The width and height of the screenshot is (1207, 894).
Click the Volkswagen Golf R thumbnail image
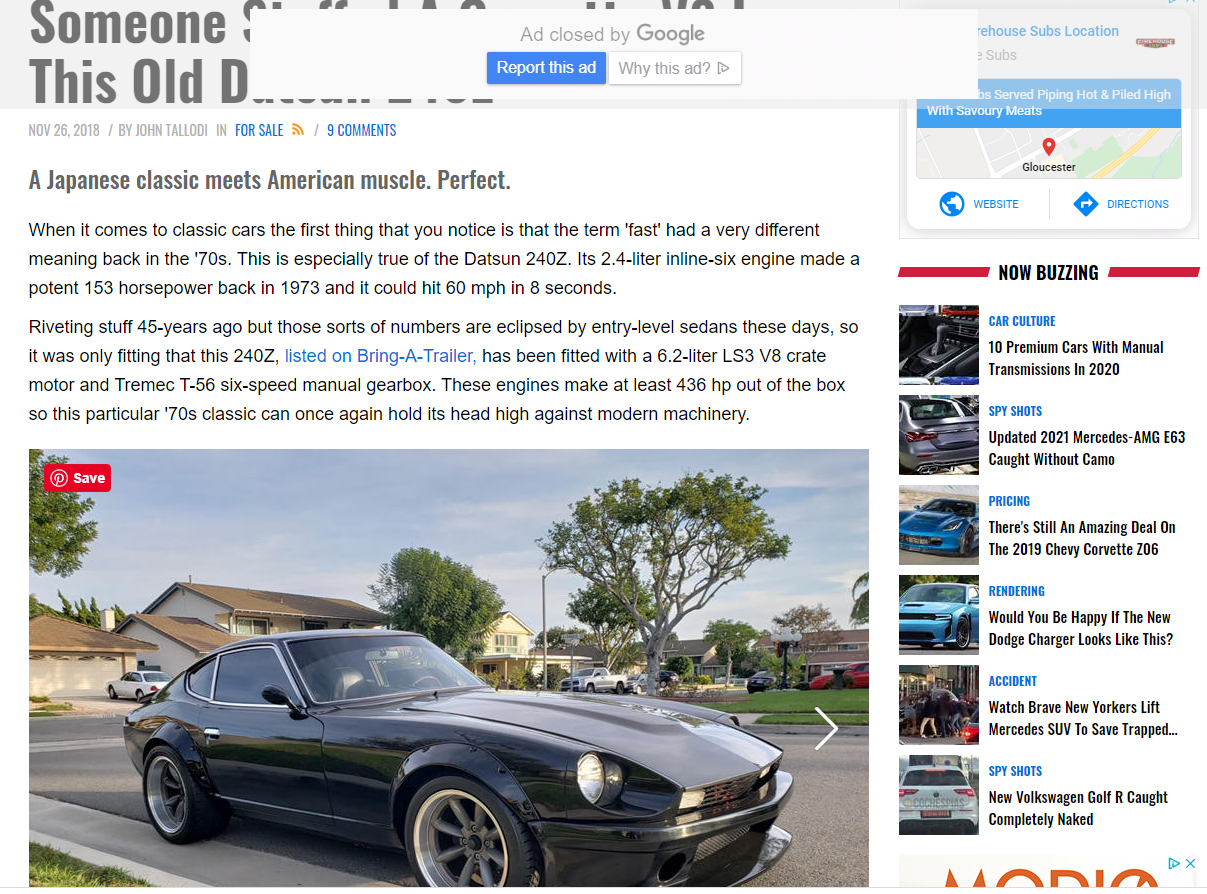pos(938,795)
